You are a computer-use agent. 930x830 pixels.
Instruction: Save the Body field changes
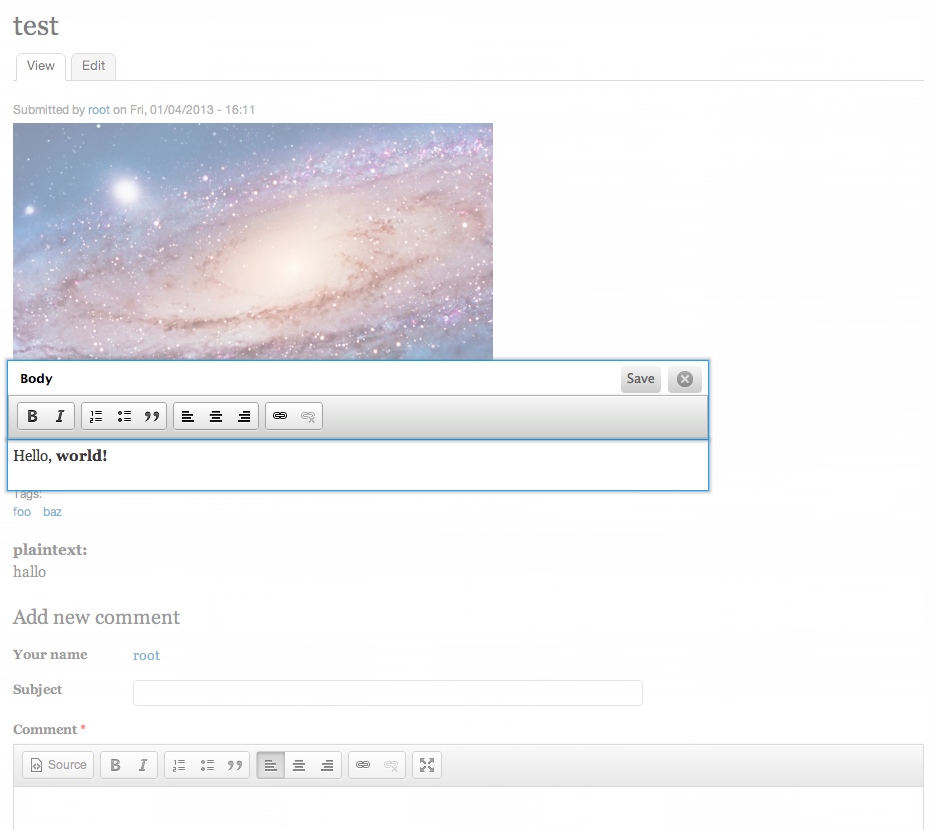pos(640,379)
